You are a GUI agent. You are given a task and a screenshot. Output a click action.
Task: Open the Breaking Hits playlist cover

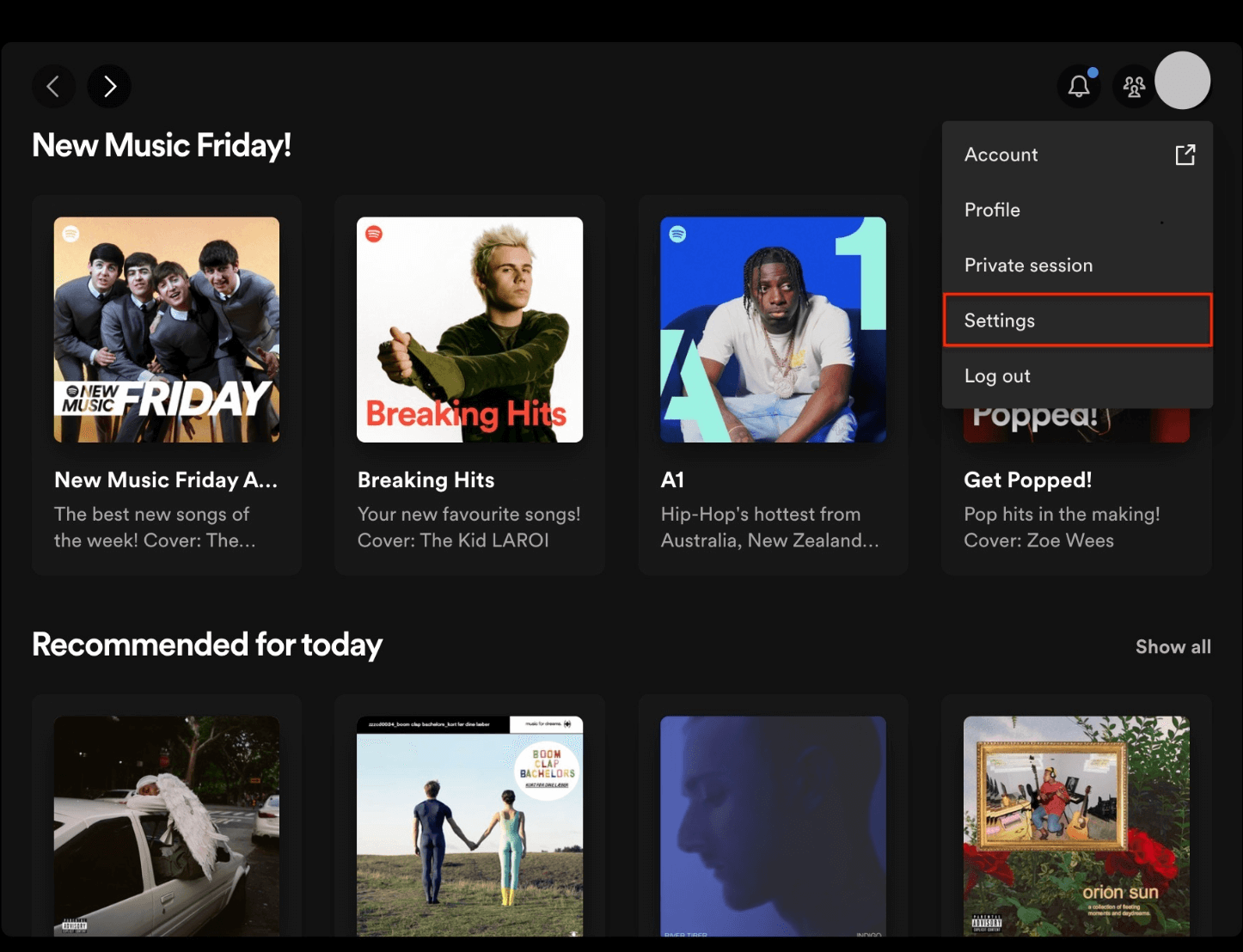click(470, 330)
